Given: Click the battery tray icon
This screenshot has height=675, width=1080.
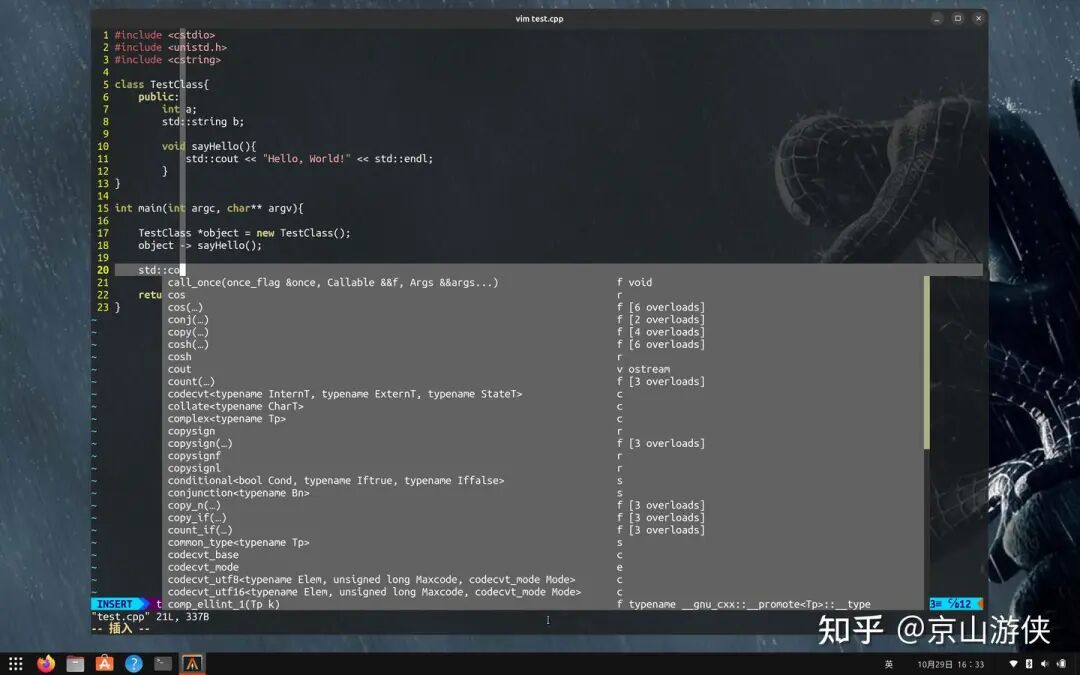Looking at the screenshot, I should point(1061,664).
